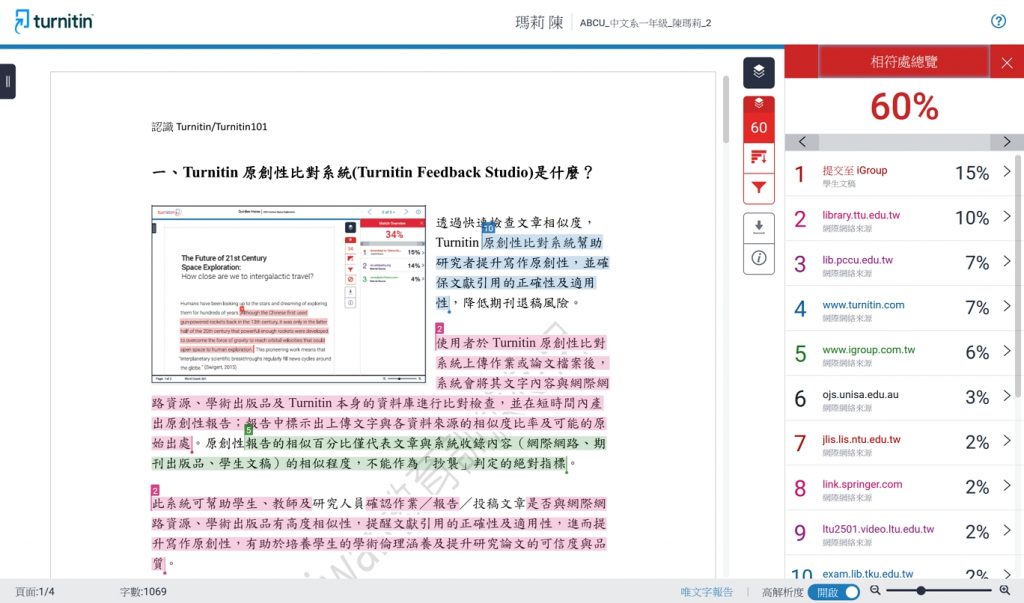Click the assignment title ABCU_中文系一年級_陳瑪莉_2
This screenshot has height=603, width=1024.
pos(645,23)
